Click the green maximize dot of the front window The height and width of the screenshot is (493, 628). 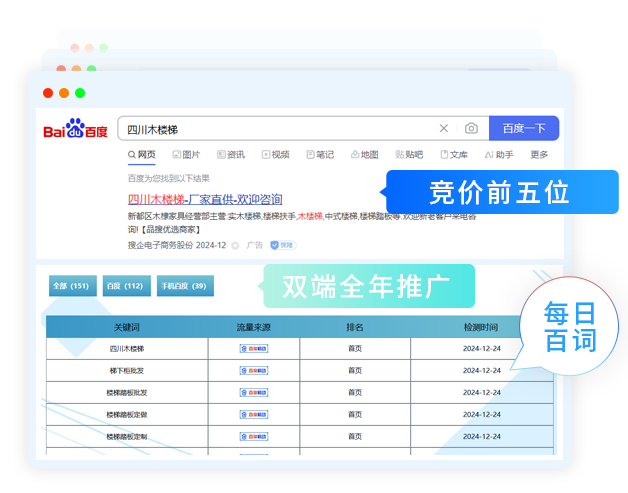pos(80,93)
